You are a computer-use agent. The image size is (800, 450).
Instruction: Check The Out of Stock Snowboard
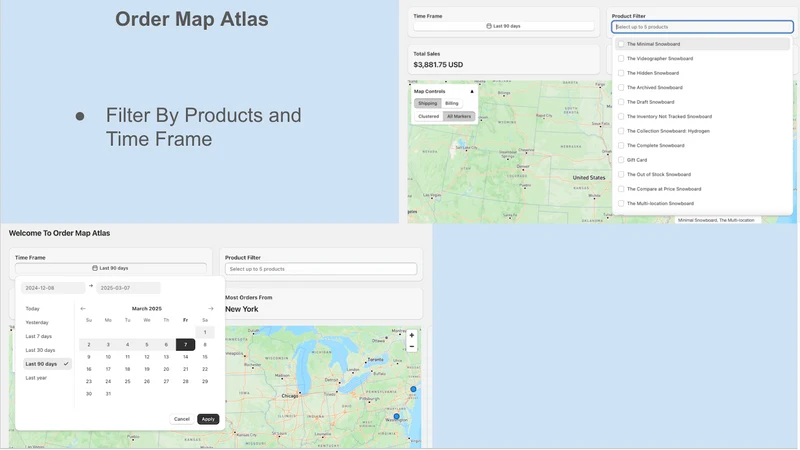(621, 174)
